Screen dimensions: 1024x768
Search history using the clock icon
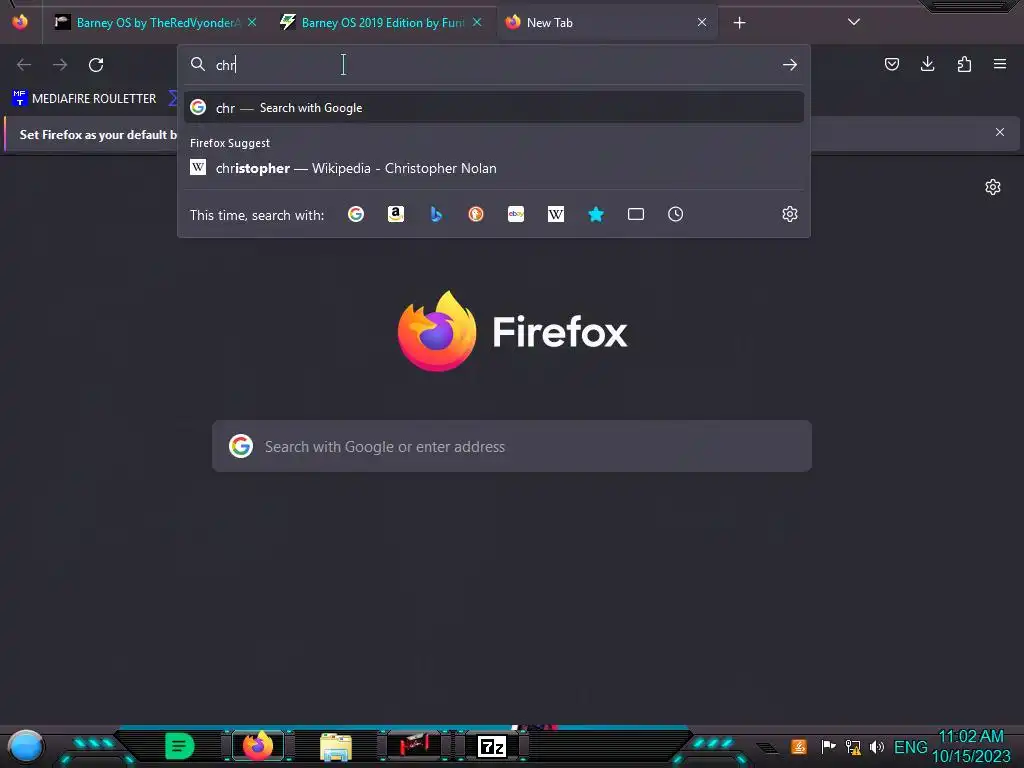tap(676, 214)
